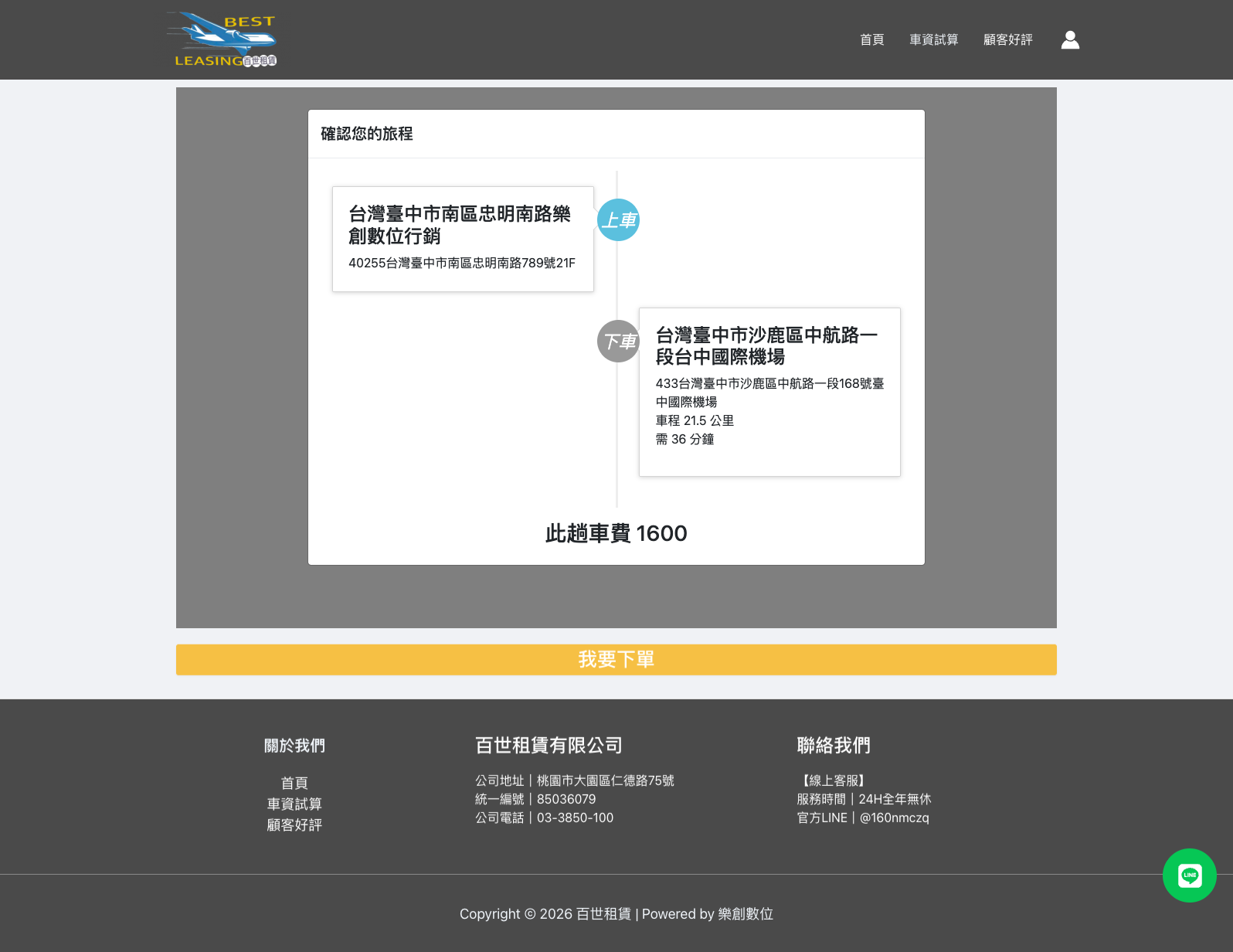The width and height of the screenshot is (1233, 952).
Task: Open the green LINE chat button
Action: click(1189, 875)
